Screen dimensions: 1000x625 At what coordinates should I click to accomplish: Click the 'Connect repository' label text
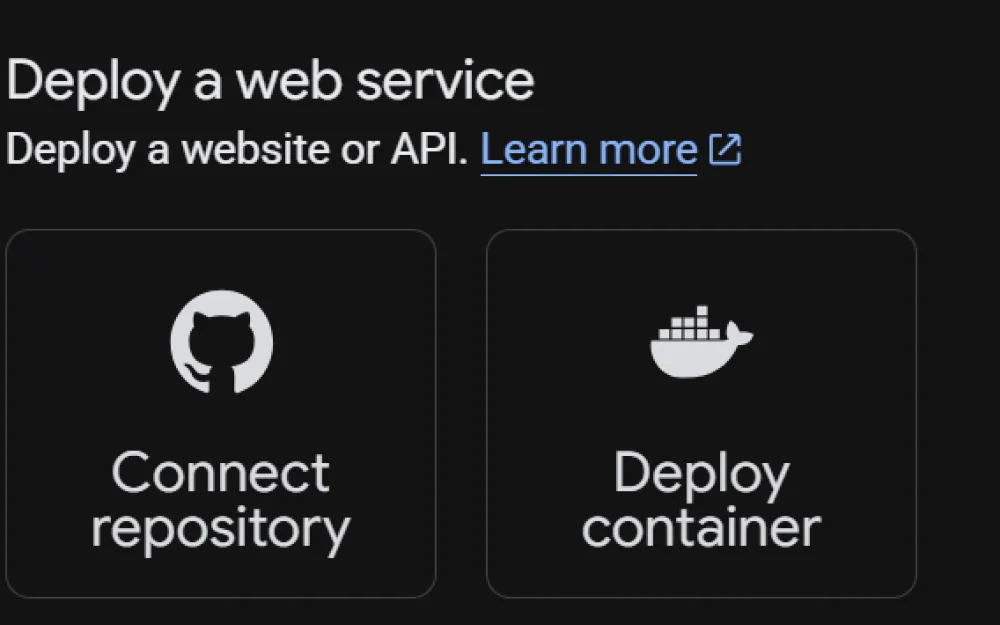tap(221, 499)
